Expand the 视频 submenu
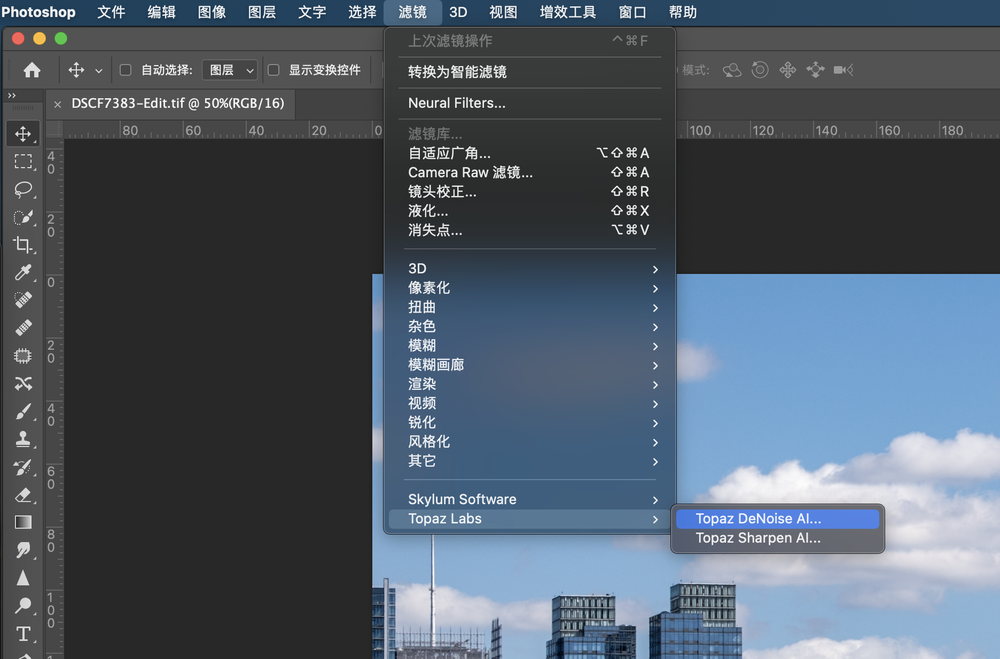The width and height of the screenshot is (1000, 659). click(531, 403)
